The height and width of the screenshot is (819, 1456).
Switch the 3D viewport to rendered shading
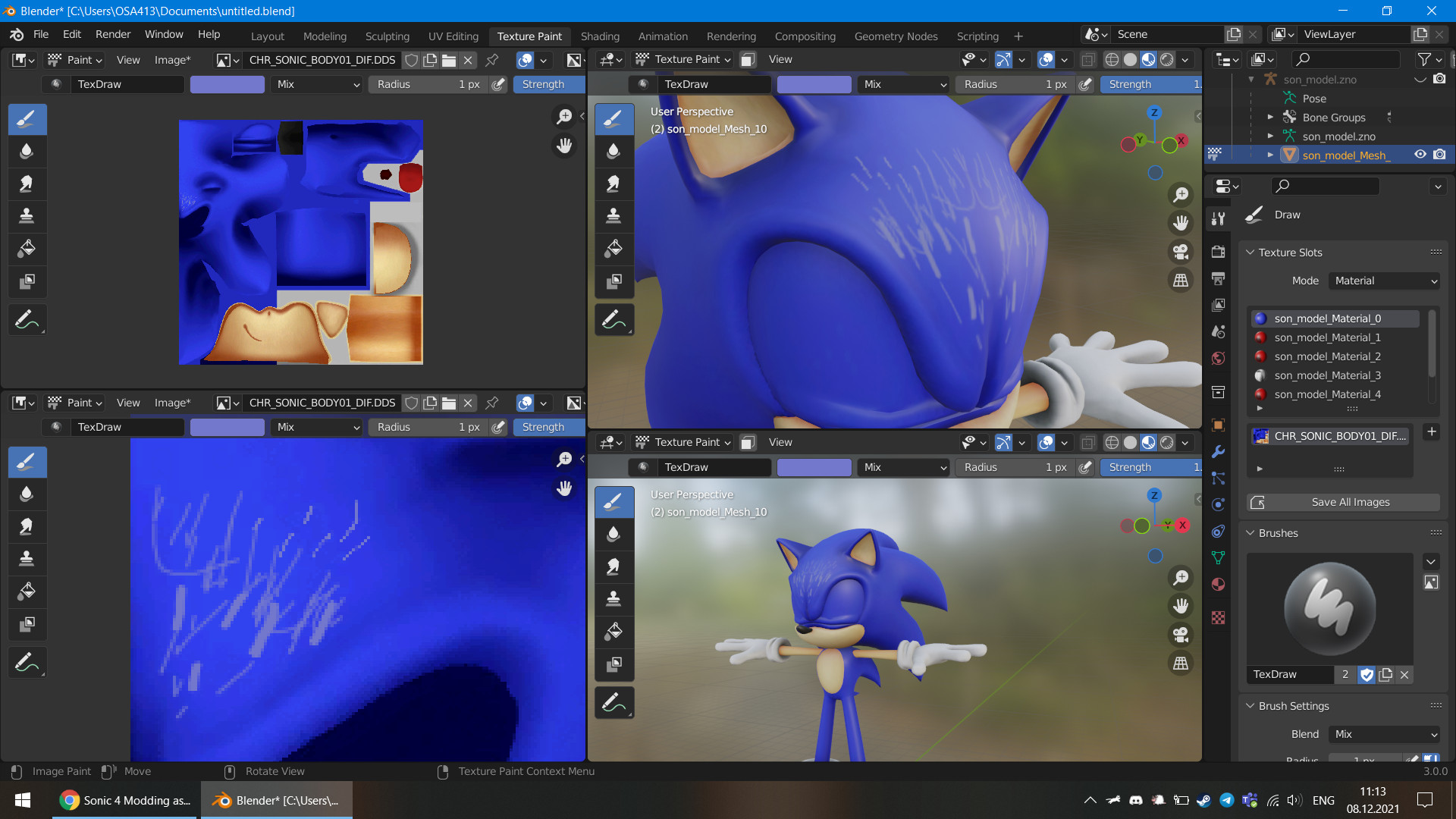point(1169,60)
